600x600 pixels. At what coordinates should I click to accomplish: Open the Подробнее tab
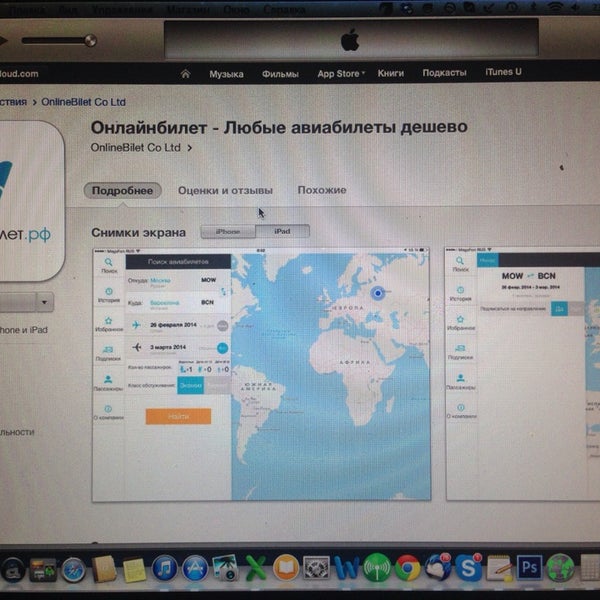click(x=122, y=191)
